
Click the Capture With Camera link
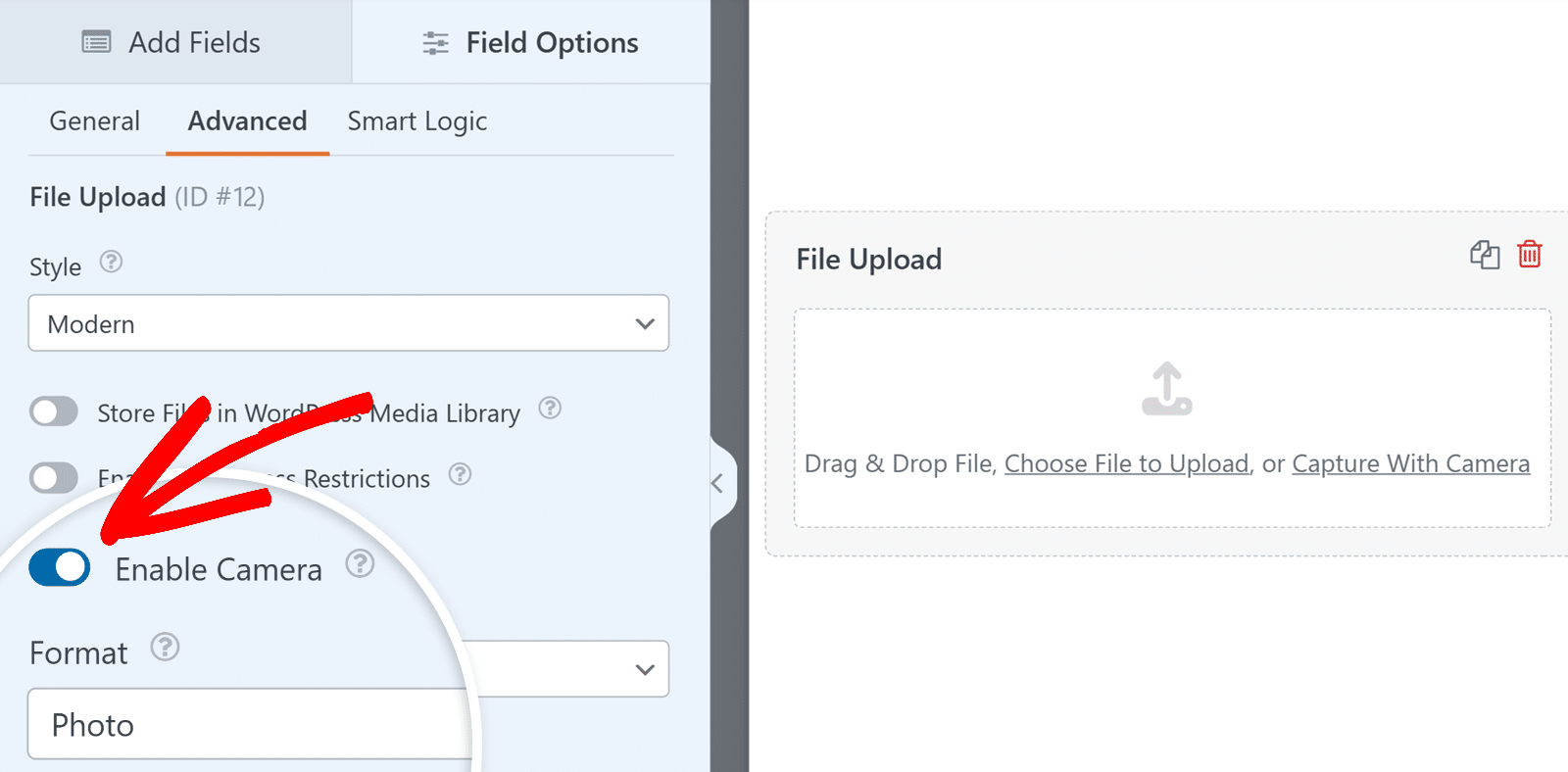1411,463
